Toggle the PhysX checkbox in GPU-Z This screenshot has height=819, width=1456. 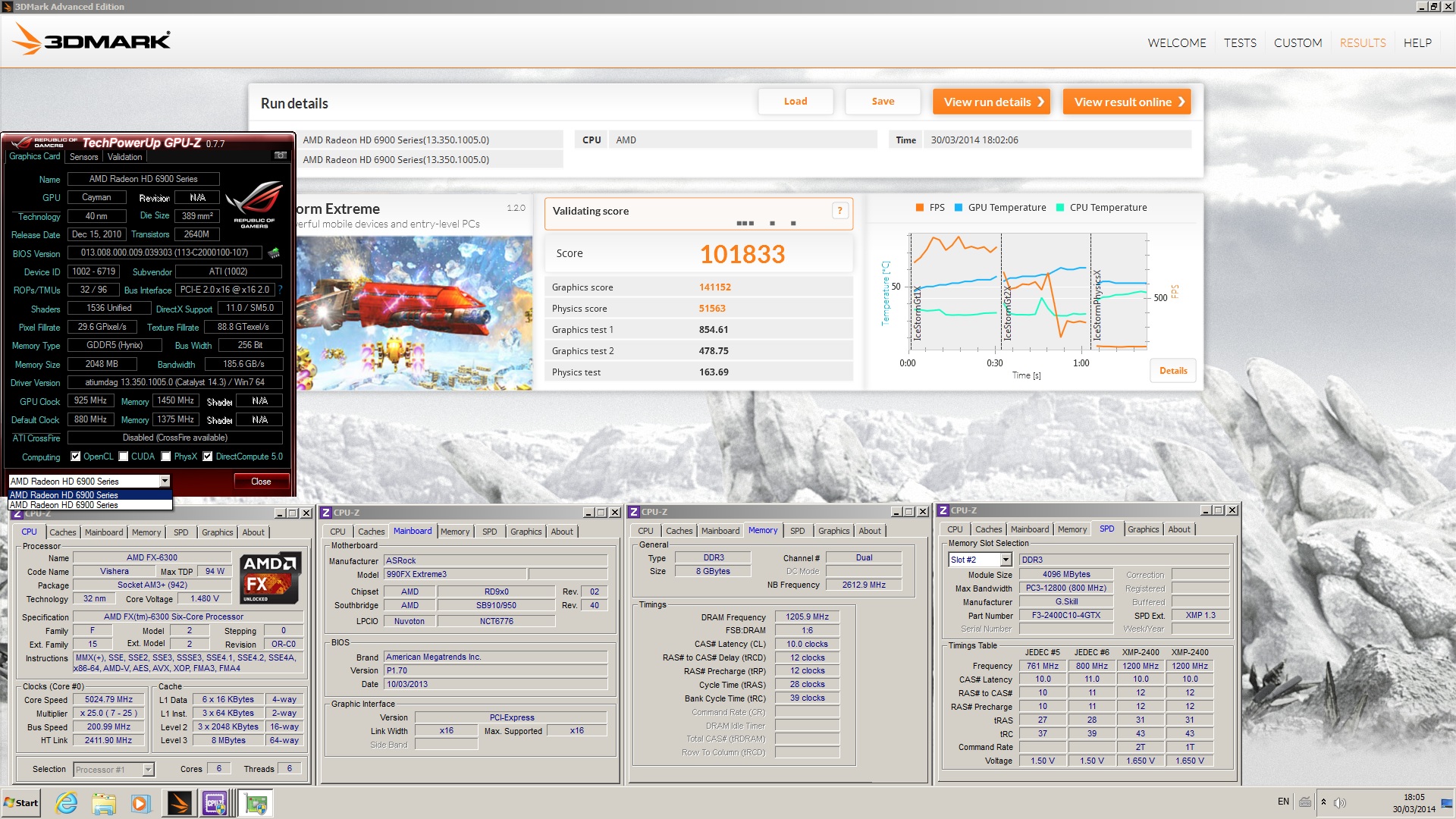click(165, 457)
